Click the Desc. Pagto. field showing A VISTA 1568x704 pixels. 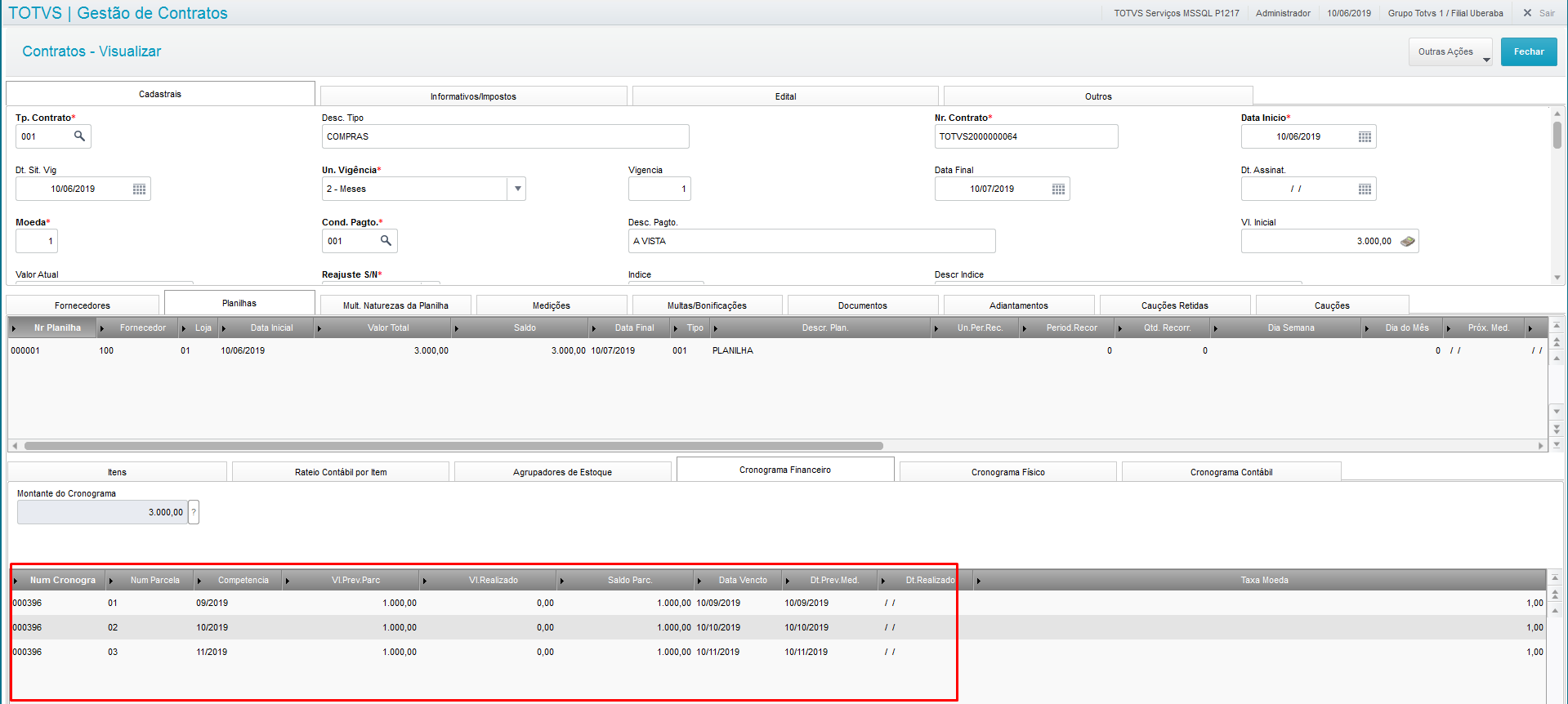[x=812, y=241]
